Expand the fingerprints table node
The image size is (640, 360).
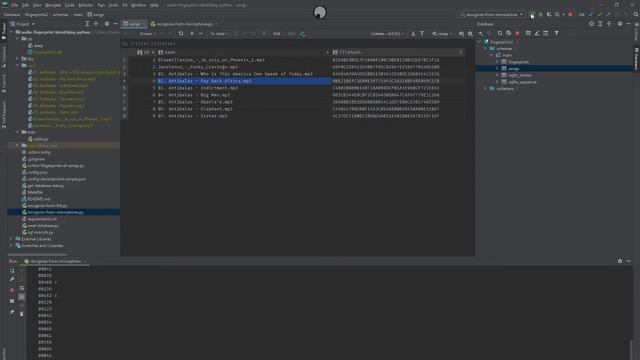(497, 62)
